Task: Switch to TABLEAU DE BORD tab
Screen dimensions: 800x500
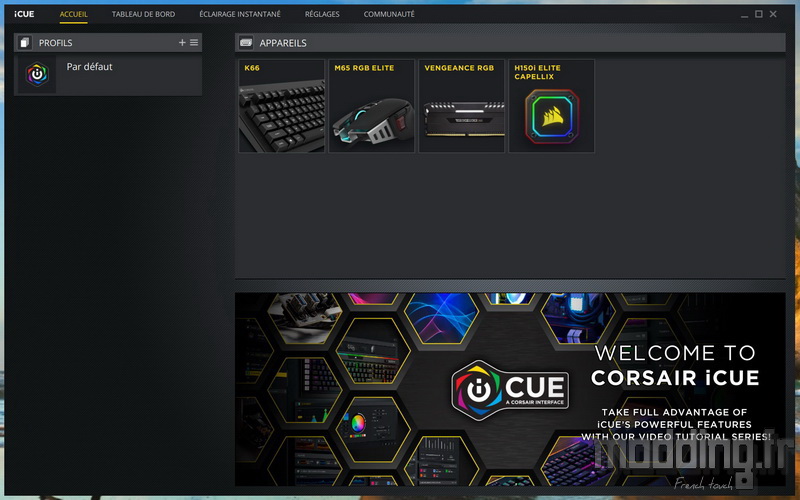Action: (x=143, y=14)
